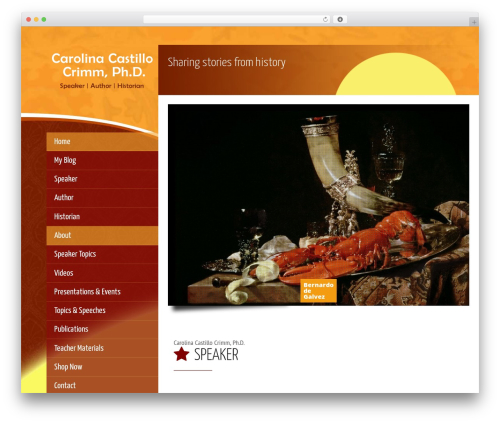Go to Speaker Topics
Image resolution: width=500 pixels, height=423 pixels.
(102, 254)
